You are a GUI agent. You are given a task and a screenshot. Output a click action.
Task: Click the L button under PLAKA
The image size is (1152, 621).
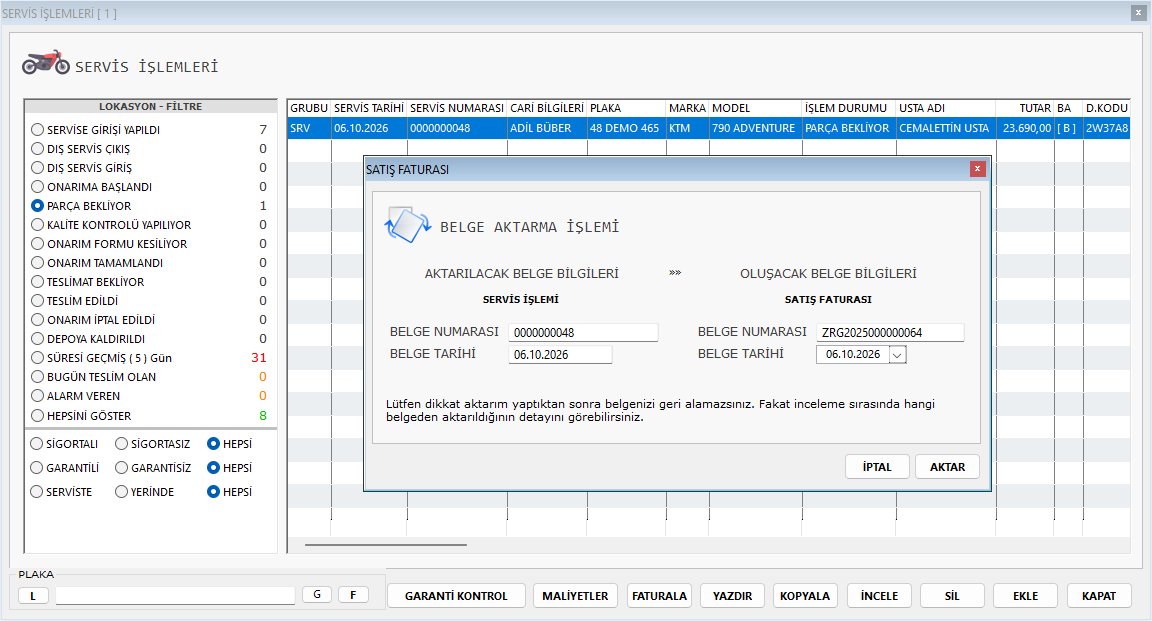tap(33, 596)
